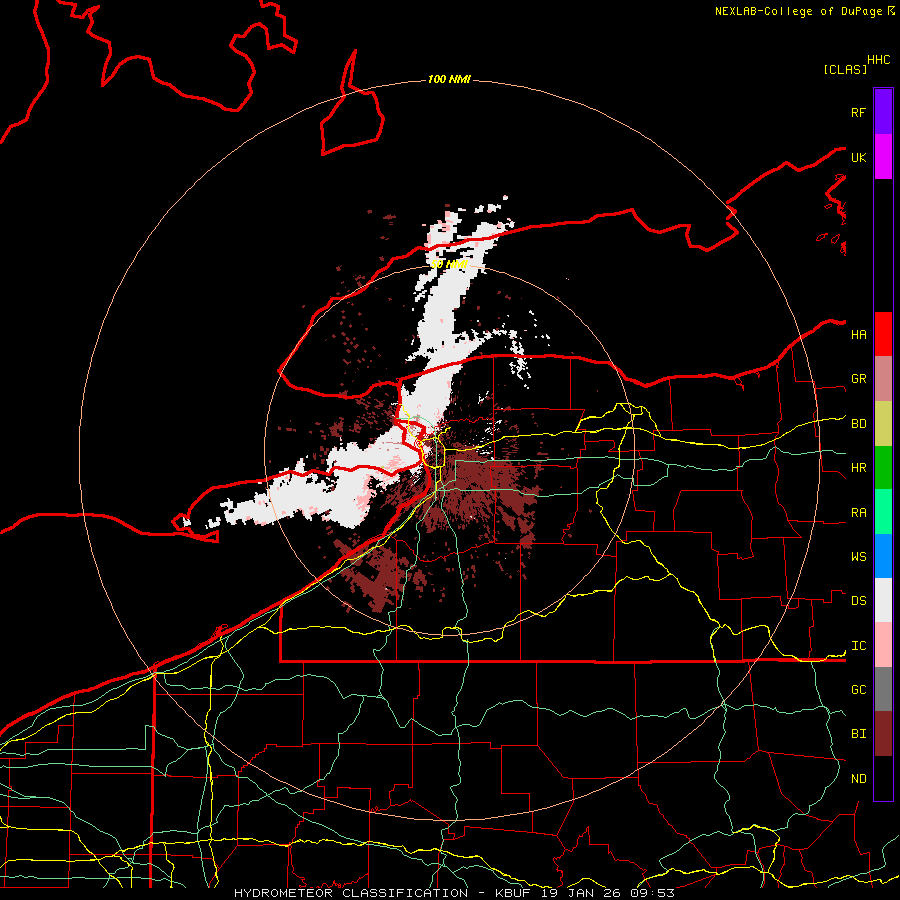The width and height of the screenshot is (900, 900).
Task: Click the 50 NMI range ring label
Action: pos(449,264)
